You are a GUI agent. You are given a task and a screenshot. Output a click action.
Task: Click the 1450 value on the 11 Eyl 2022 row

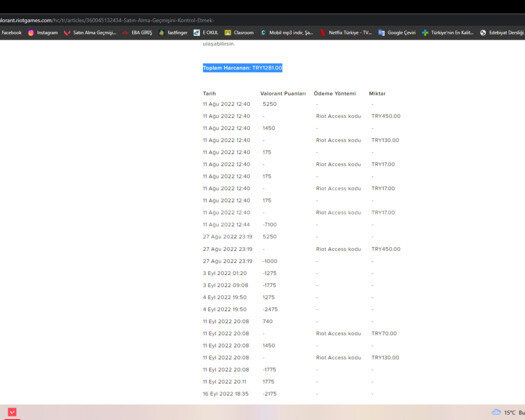point(269,346)
